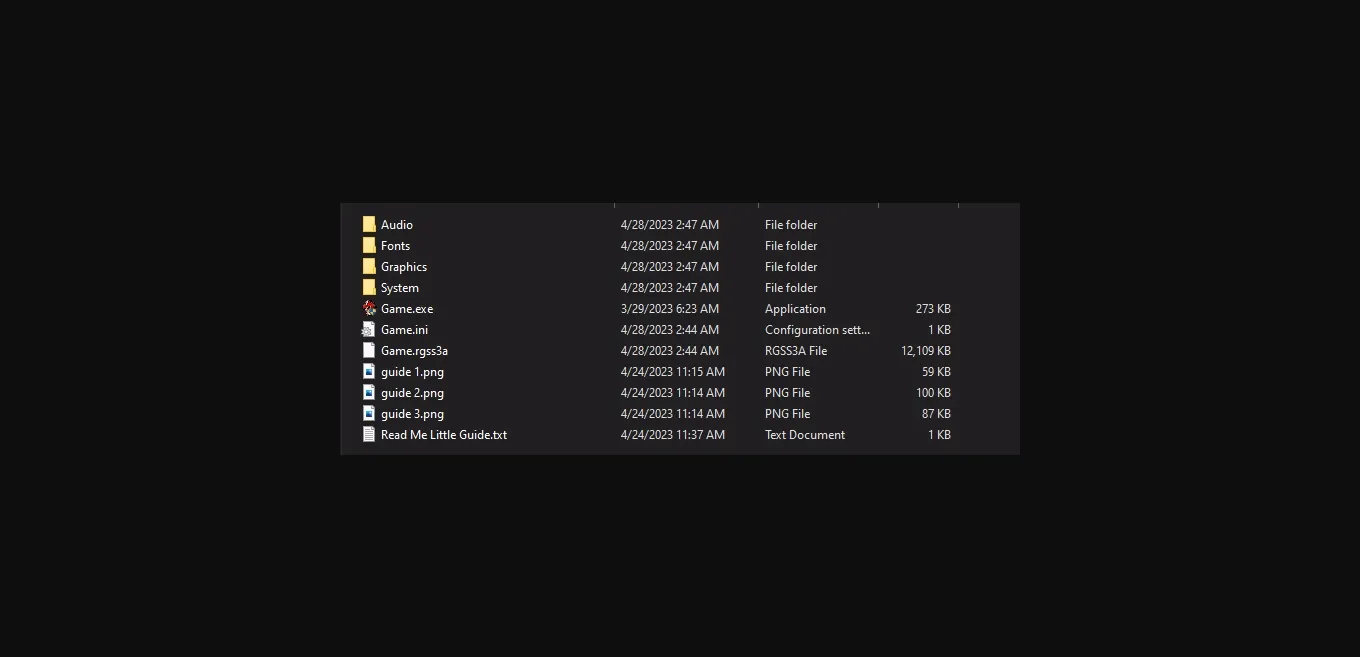Click the Audio folder icon
The width and height of the screenshot is (1360, 657).
tap(369, 225)
